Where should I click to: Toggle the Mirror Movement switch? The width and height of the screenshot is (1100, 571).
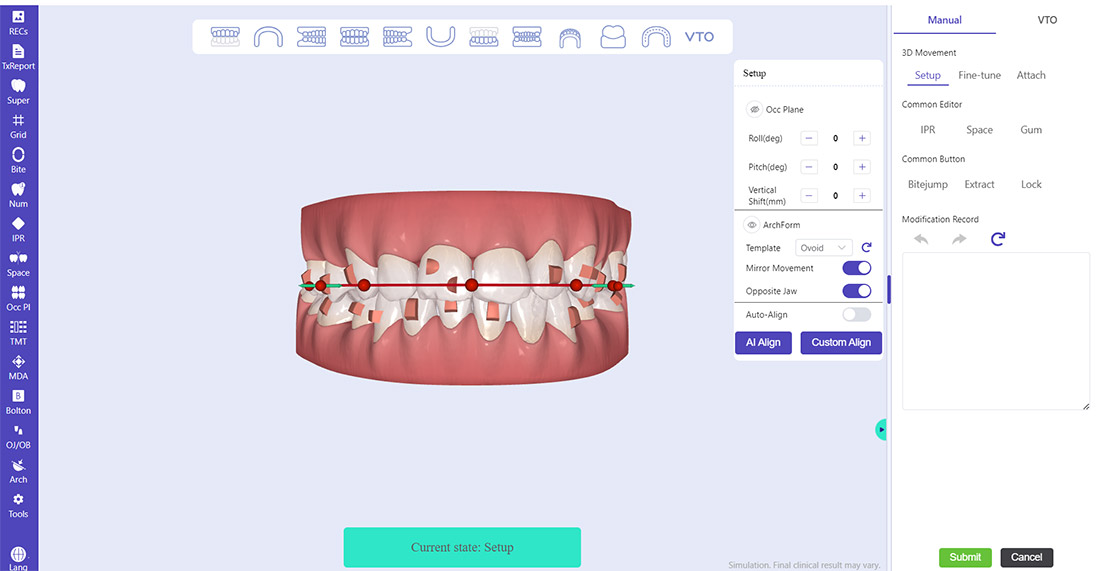(857, 268)
